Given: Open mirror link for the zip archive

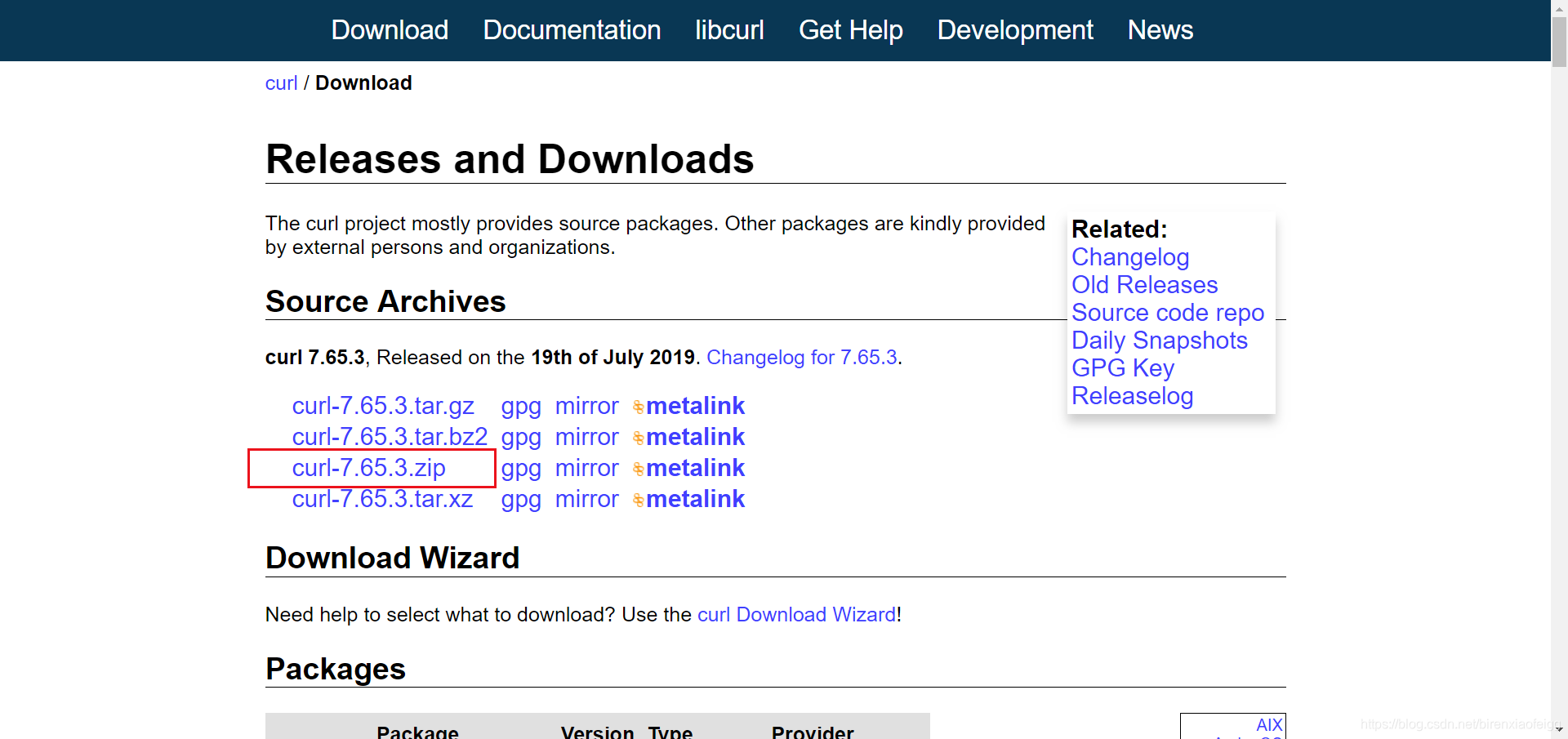Looking at the screenshot, I should point(587,468).
